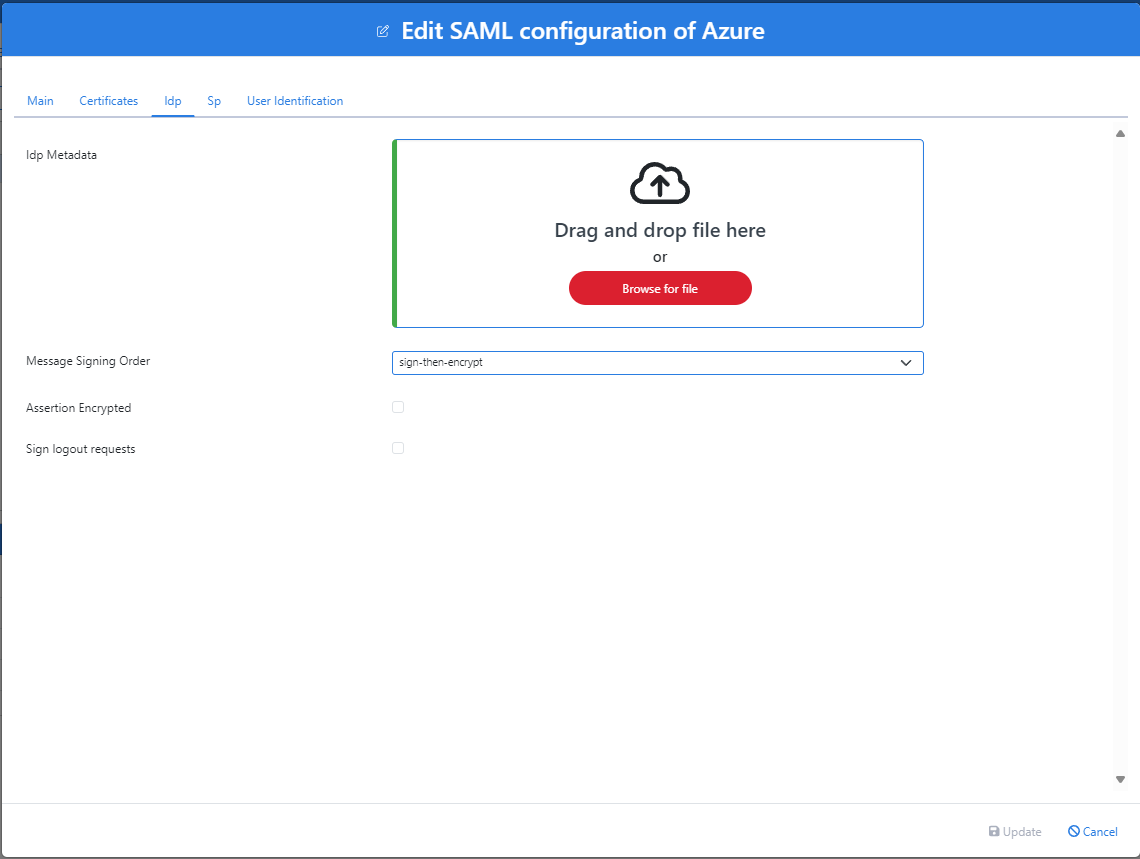
Task: Switch to the Certificates tab
Action: [x=108, y=100]
